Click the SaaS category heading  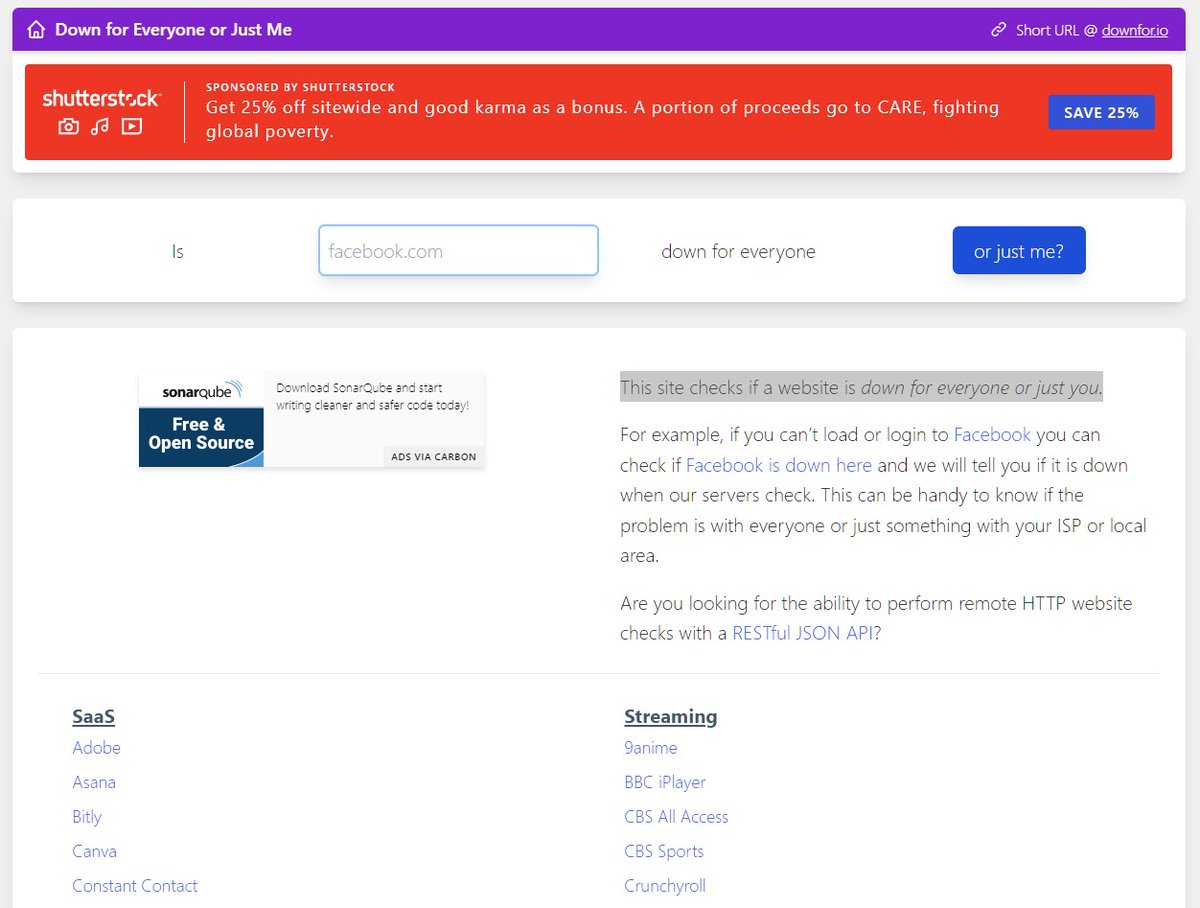(94, 716)
